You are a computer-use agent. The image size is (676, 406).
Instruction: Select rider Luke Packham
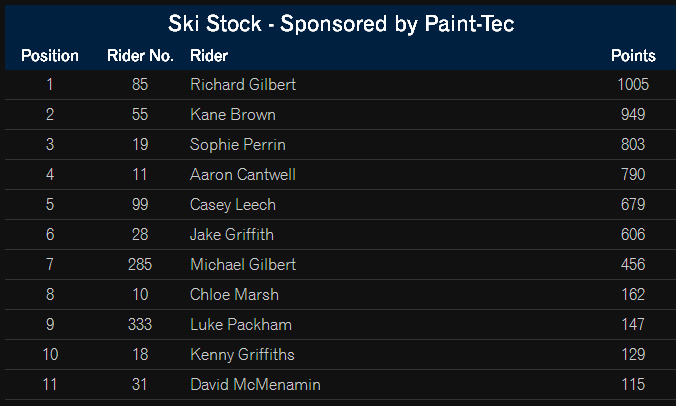[241, 325]
